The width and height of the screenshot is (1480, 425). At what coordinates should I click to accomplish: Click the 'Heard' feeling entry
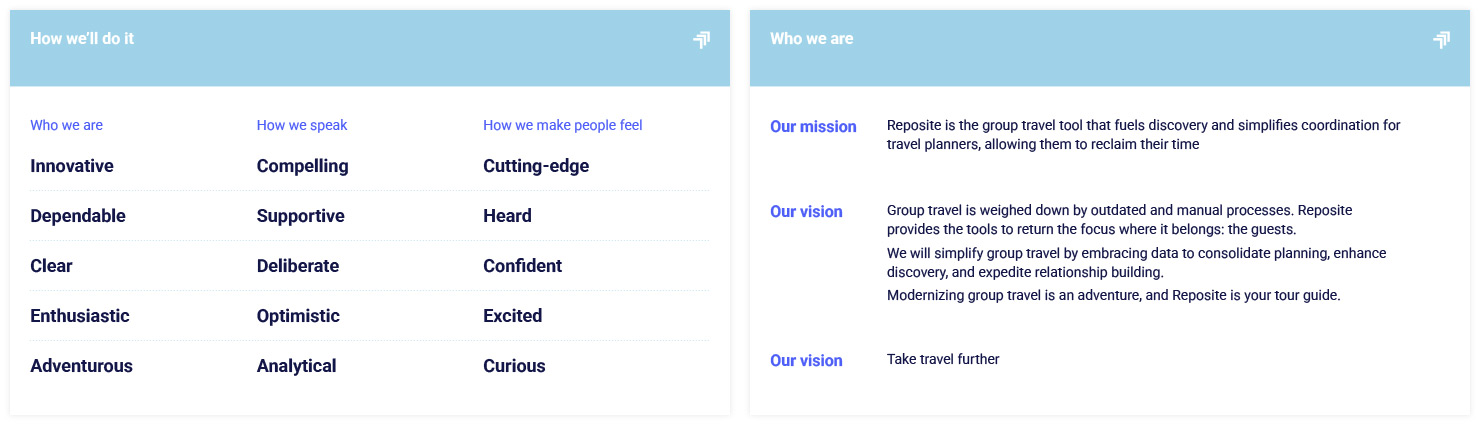[x=507, y=216]
